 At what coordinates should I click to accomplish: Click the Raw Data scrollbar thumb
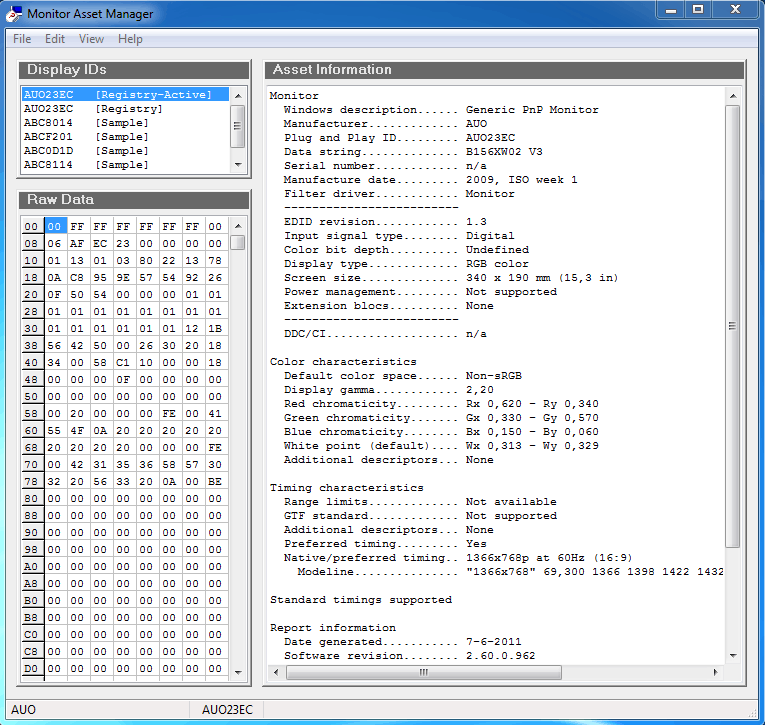pos(238,242)
